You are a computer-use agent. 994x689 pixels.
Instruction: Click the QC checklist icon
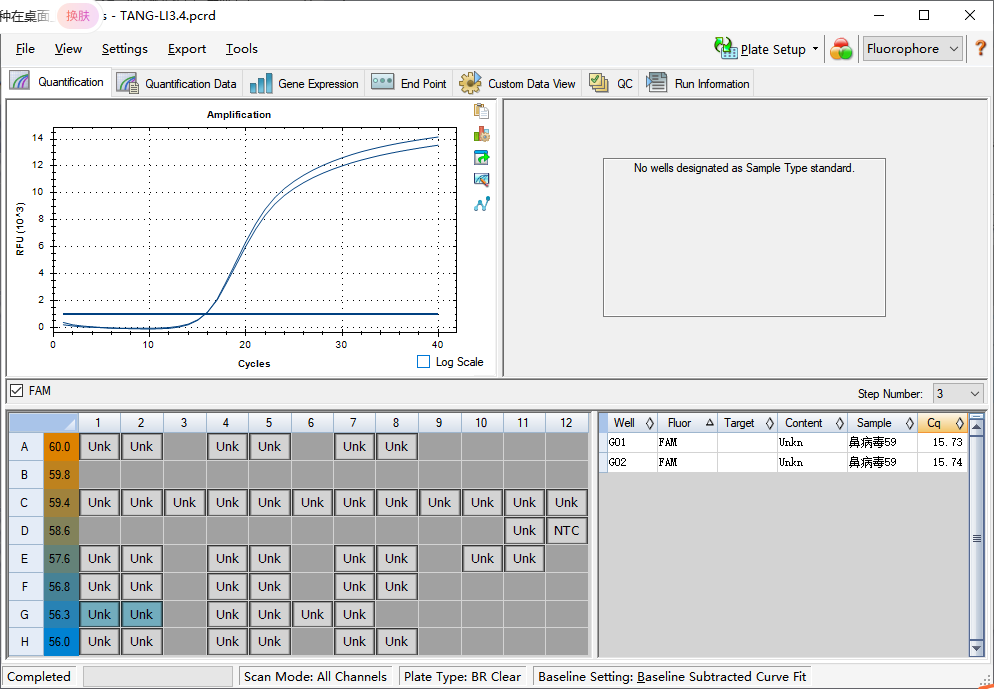tap(598, 83)
